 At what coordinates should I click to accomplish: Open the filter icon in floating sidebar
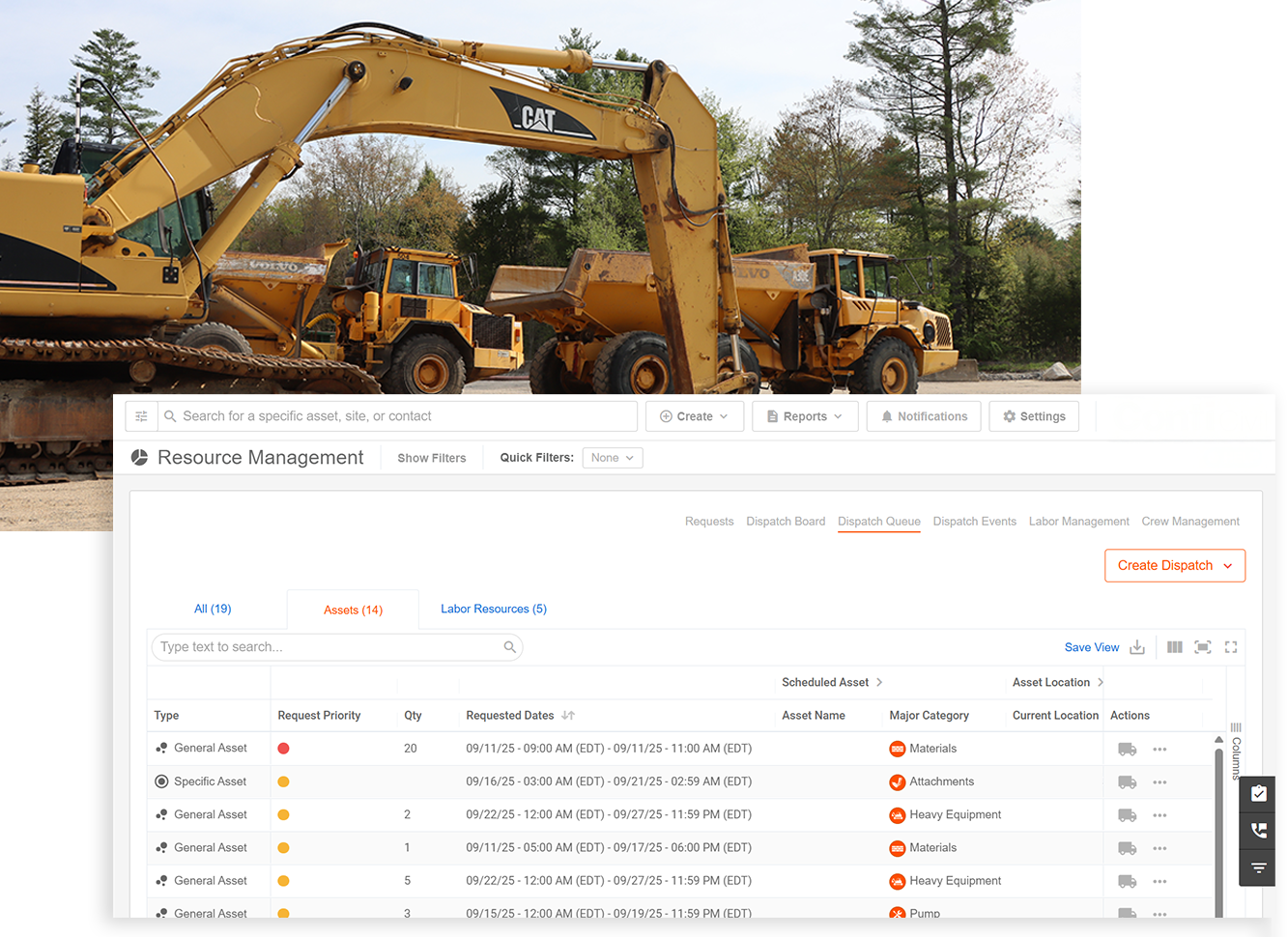tap(1258, 867)
